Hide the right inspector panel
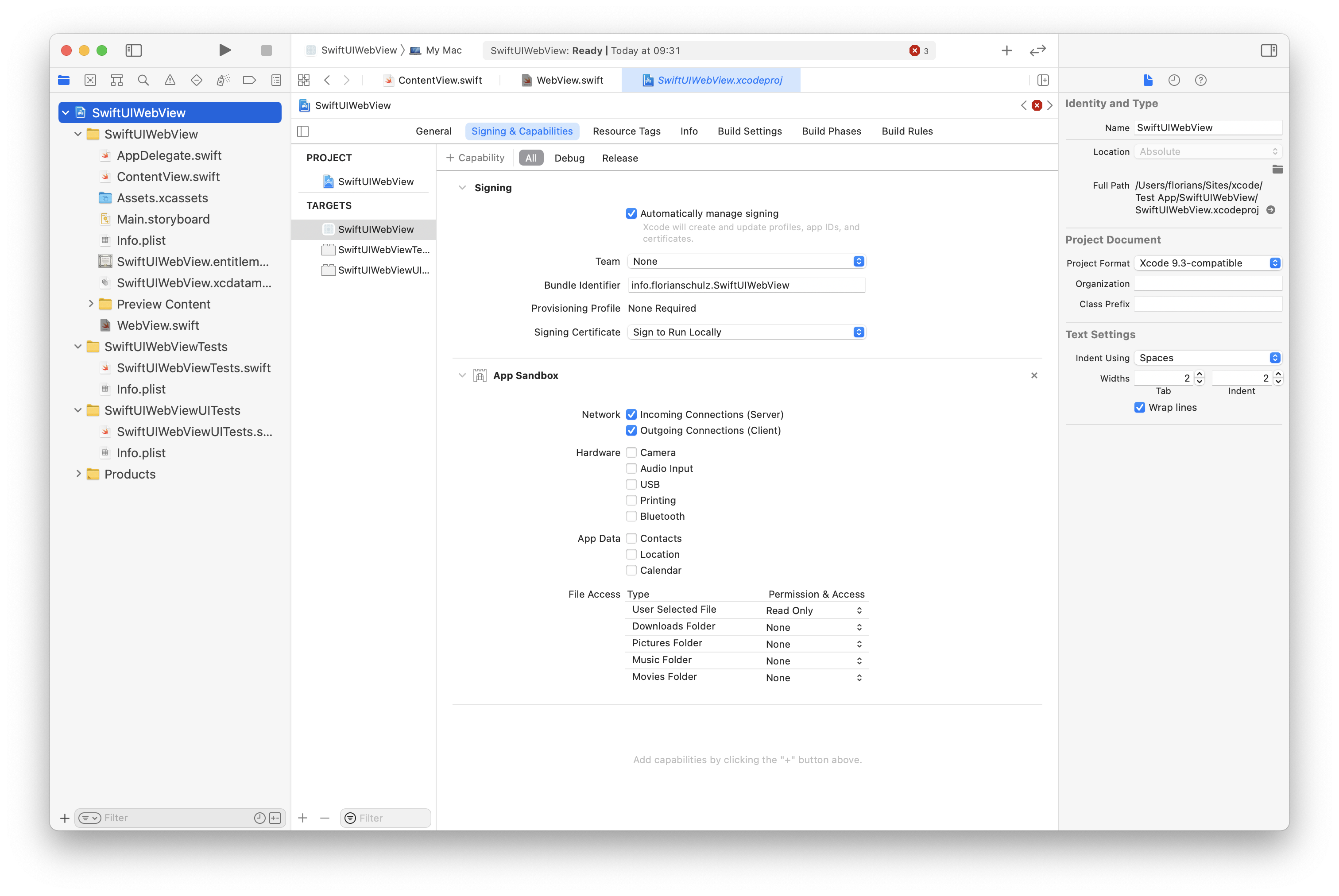The height and width of the screenshot is (896, 1339). pyautogui.click(x=1269, y=50)
